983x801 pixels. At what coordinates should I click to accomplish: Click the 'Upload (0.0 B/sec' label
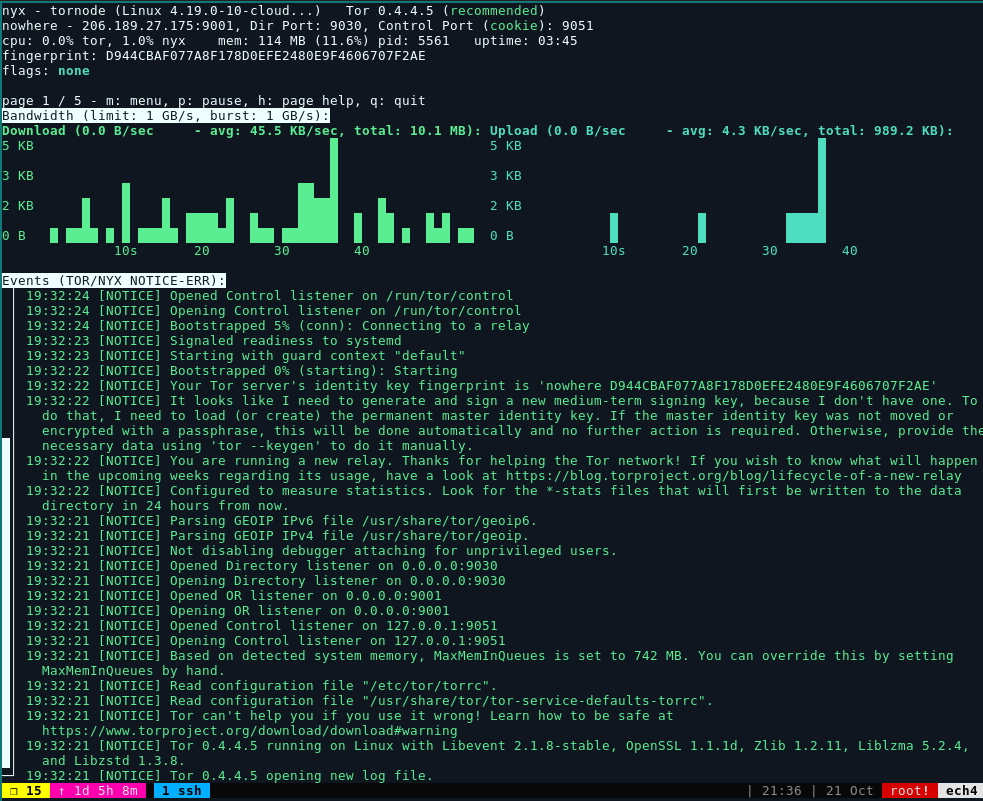(x=557, y=131)
